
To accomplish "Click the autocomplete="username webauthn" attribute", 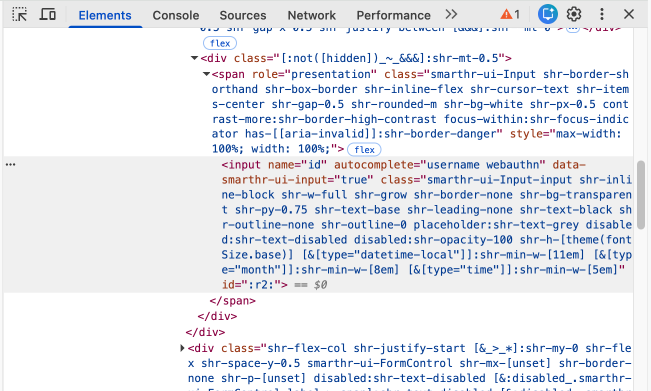I will 439,165.
